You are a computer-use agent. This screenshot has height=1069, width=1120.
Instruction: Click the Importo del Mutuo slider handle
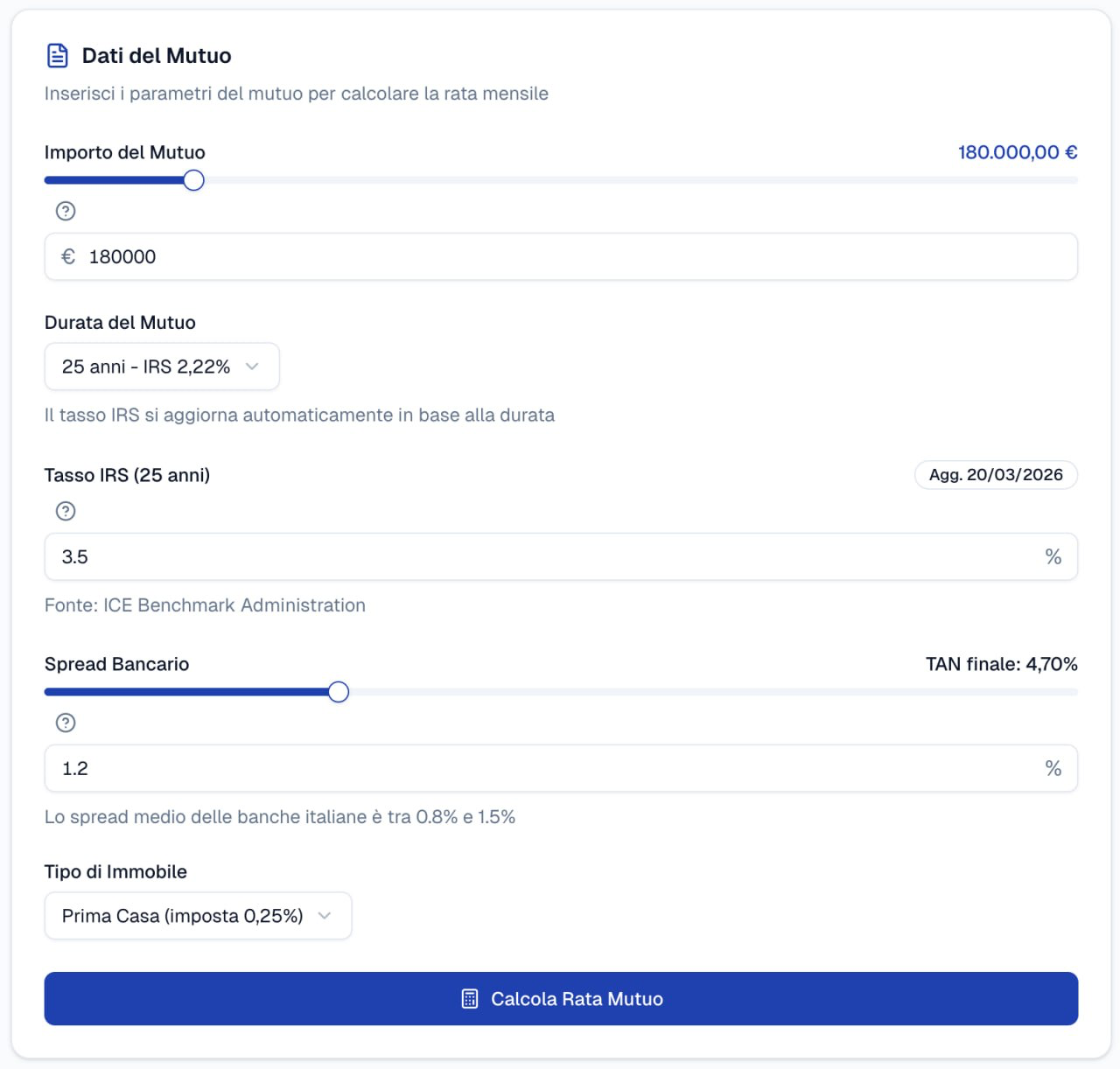tap(193, 180)
